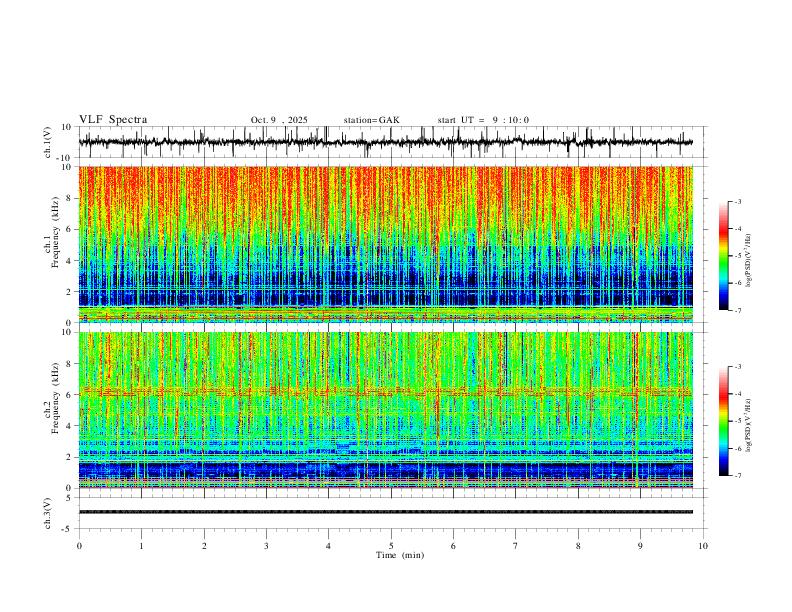Click the "station=GAK" header label

point(371,120)
